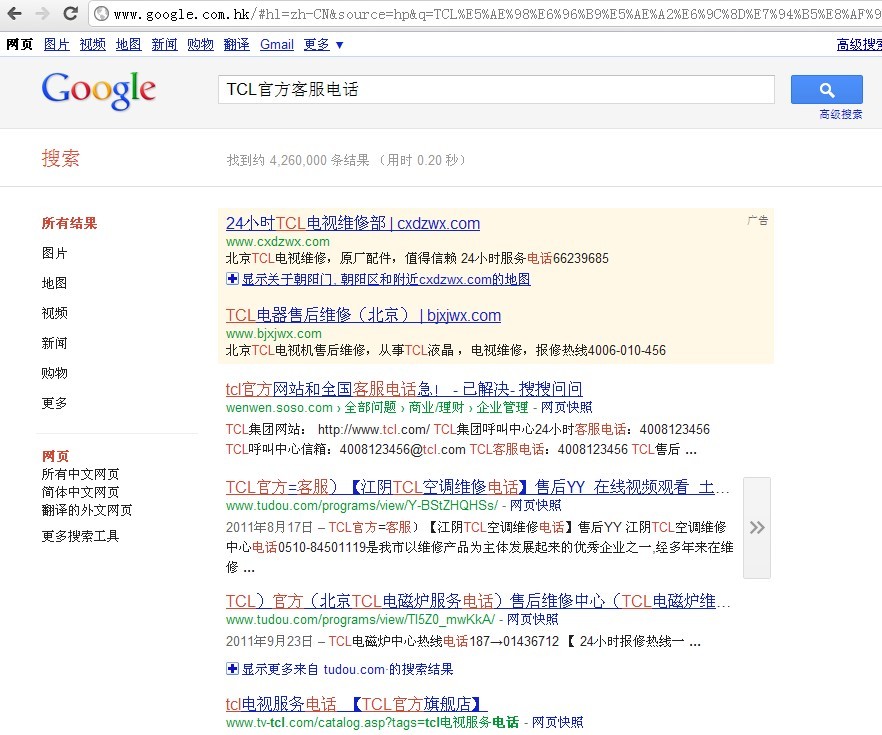The width and height of the screenshot is (882, 735).
Task: Open 地图 in the top navigation
Action: [x=129, y=44]
